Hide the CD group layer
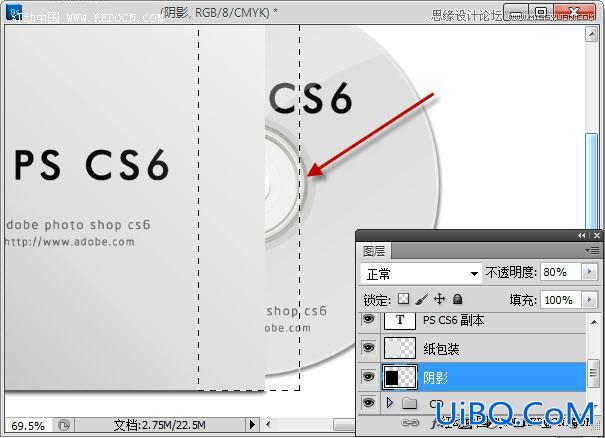 coord(368,403)
